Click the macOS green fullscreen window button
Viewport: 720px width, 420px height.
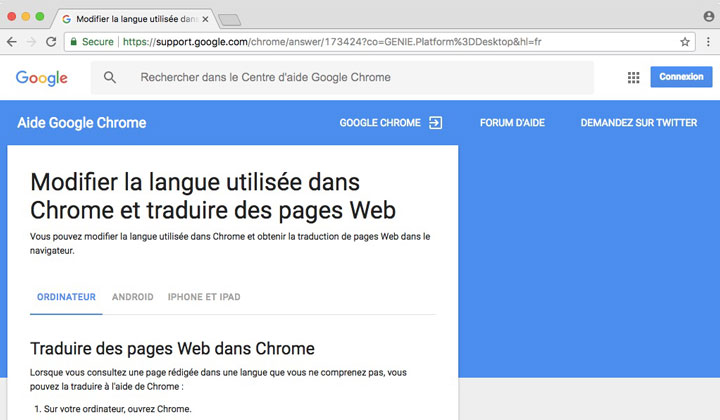pyautogui.click(x=40, y=17)
